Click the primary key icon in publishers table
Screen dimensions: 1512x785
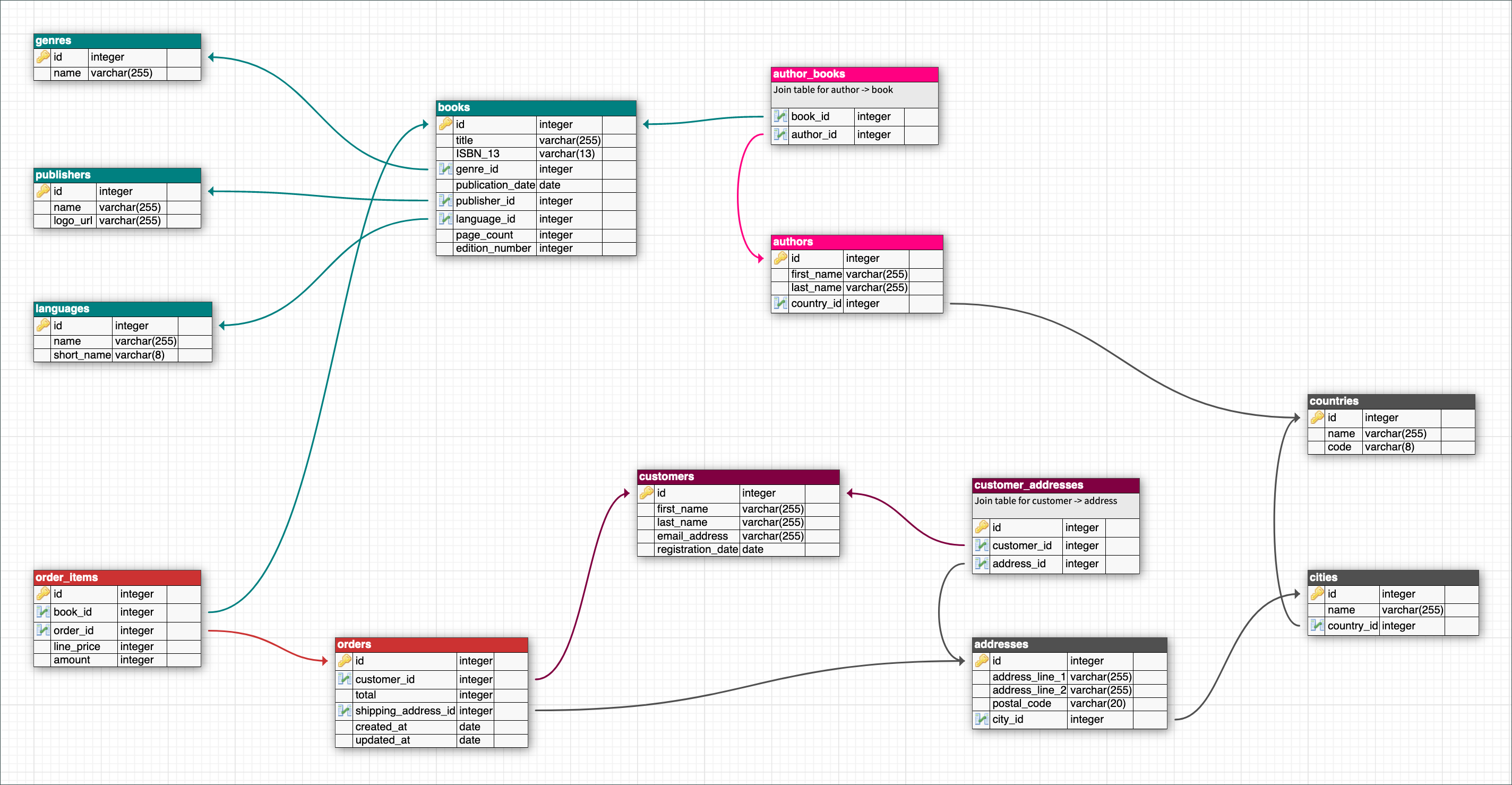click(x=43, y=191)
